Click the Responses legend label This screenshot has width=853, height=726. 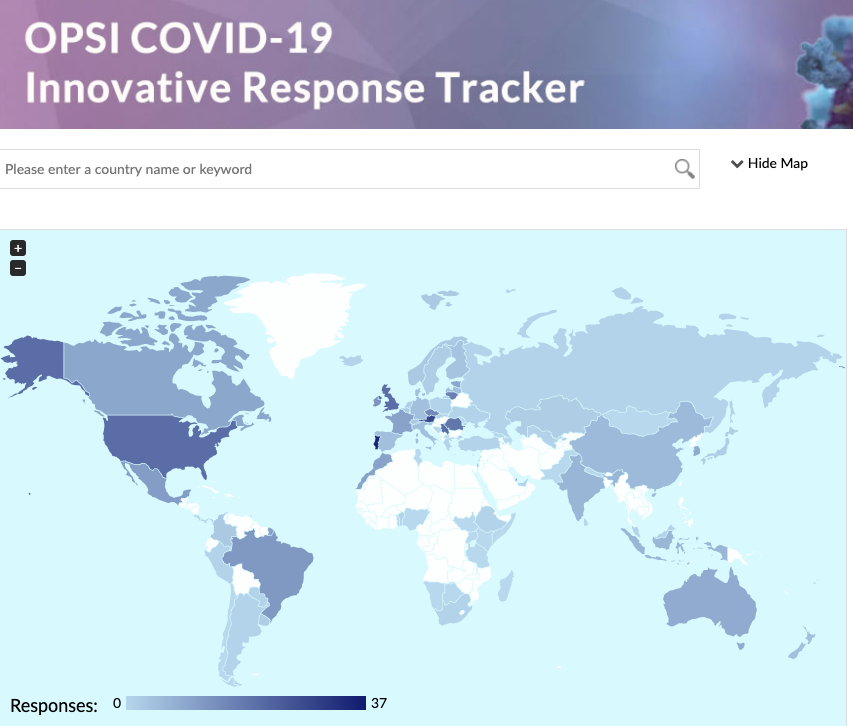[54, 705]
